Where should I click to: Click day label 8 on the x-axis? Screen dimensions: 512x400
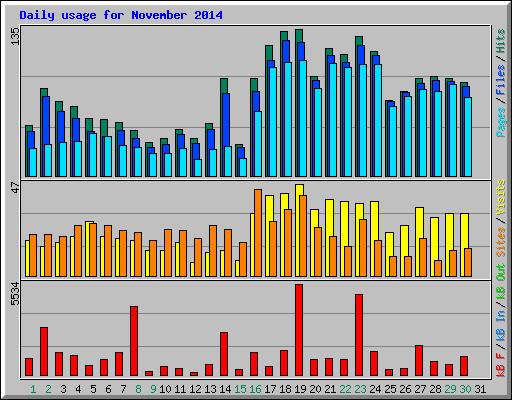[138, 389]
